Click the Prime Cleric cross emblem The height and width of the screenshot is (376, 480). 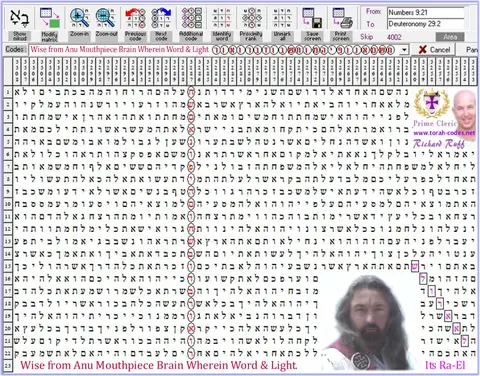[x=432, y=104]
